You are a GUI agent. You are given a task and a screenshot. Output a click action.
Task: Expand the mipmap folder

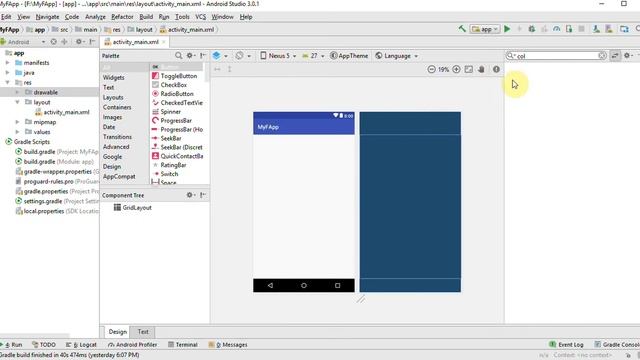click(17, 122)
